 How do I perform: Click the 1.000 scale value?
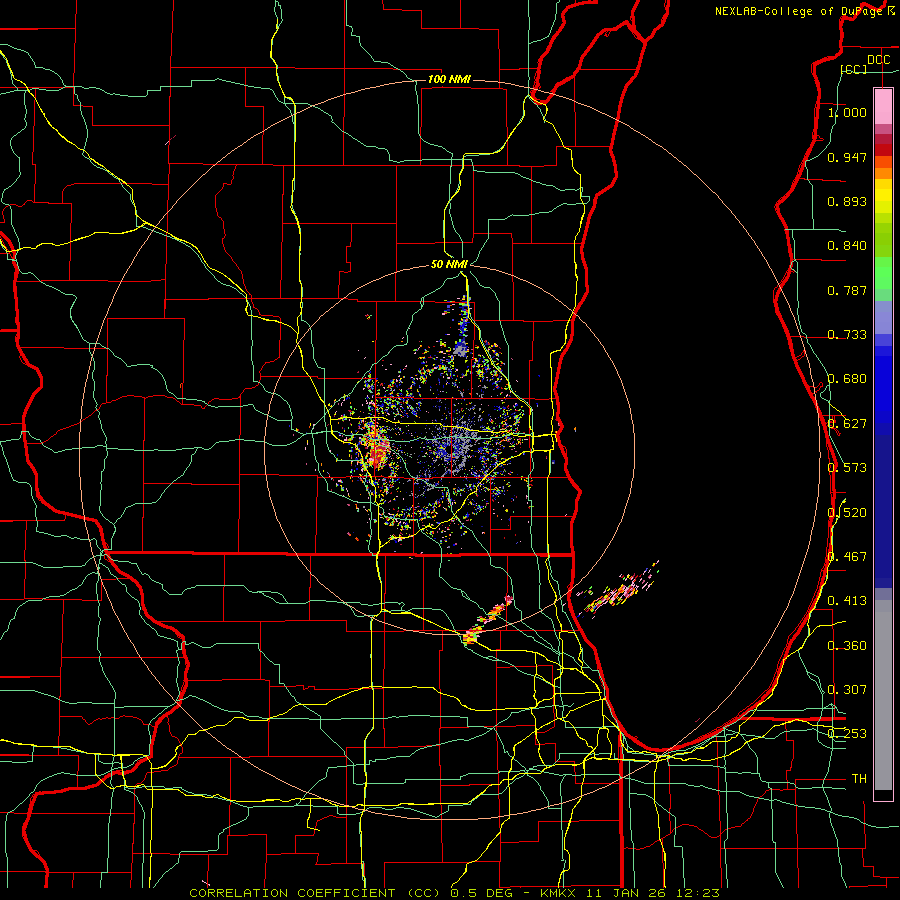847,112
